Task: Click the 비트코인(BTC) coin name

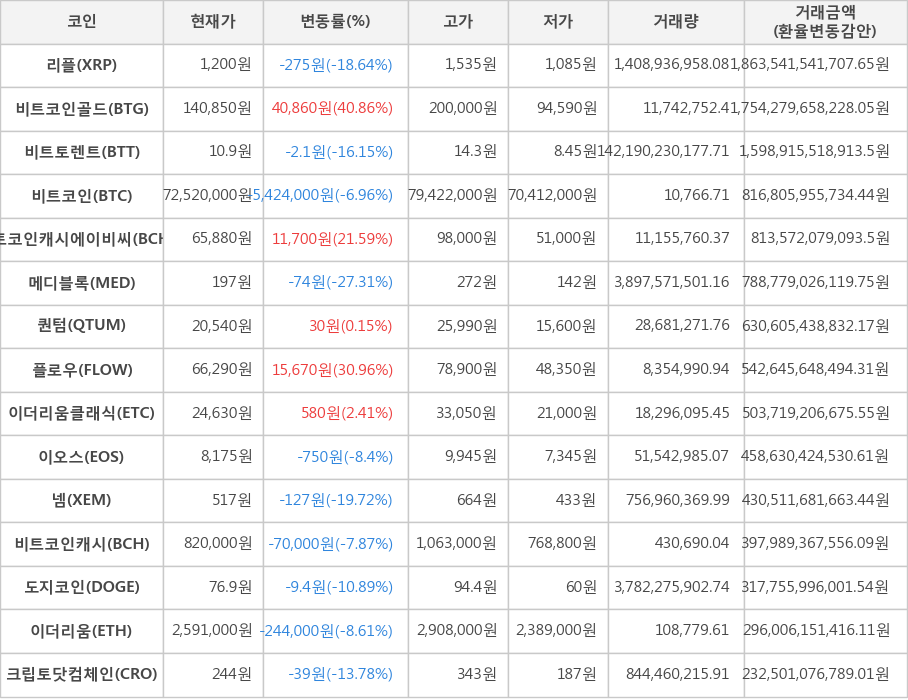Action: tap(82, 196)
